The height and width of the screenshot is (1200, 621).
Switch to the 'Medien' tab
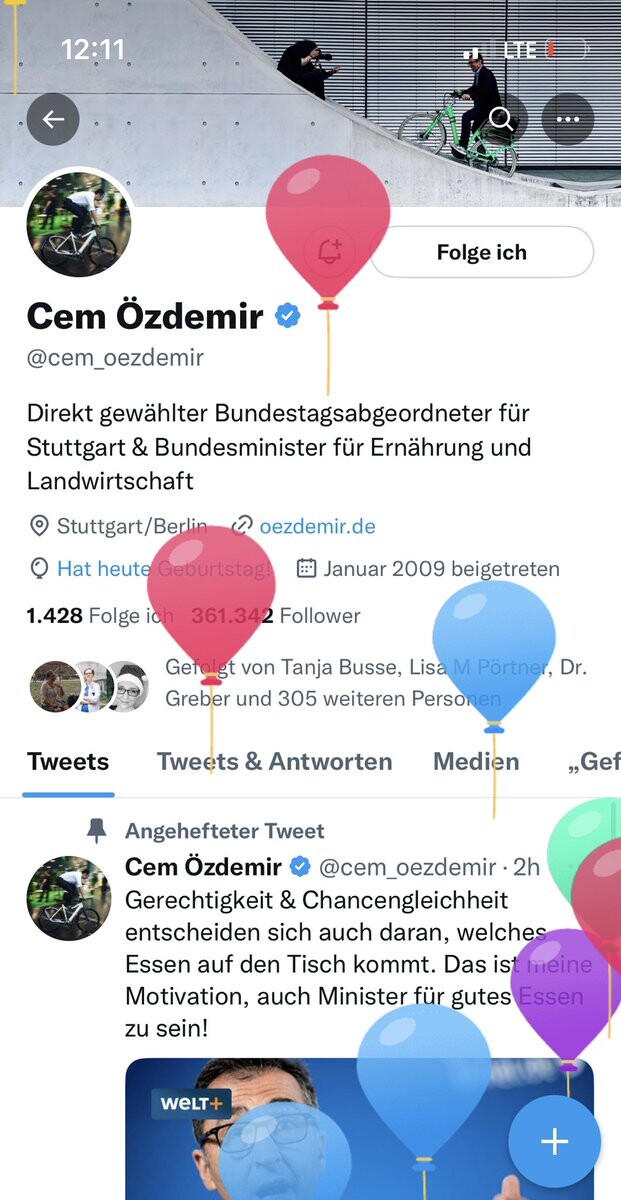(x=476, y=761)
